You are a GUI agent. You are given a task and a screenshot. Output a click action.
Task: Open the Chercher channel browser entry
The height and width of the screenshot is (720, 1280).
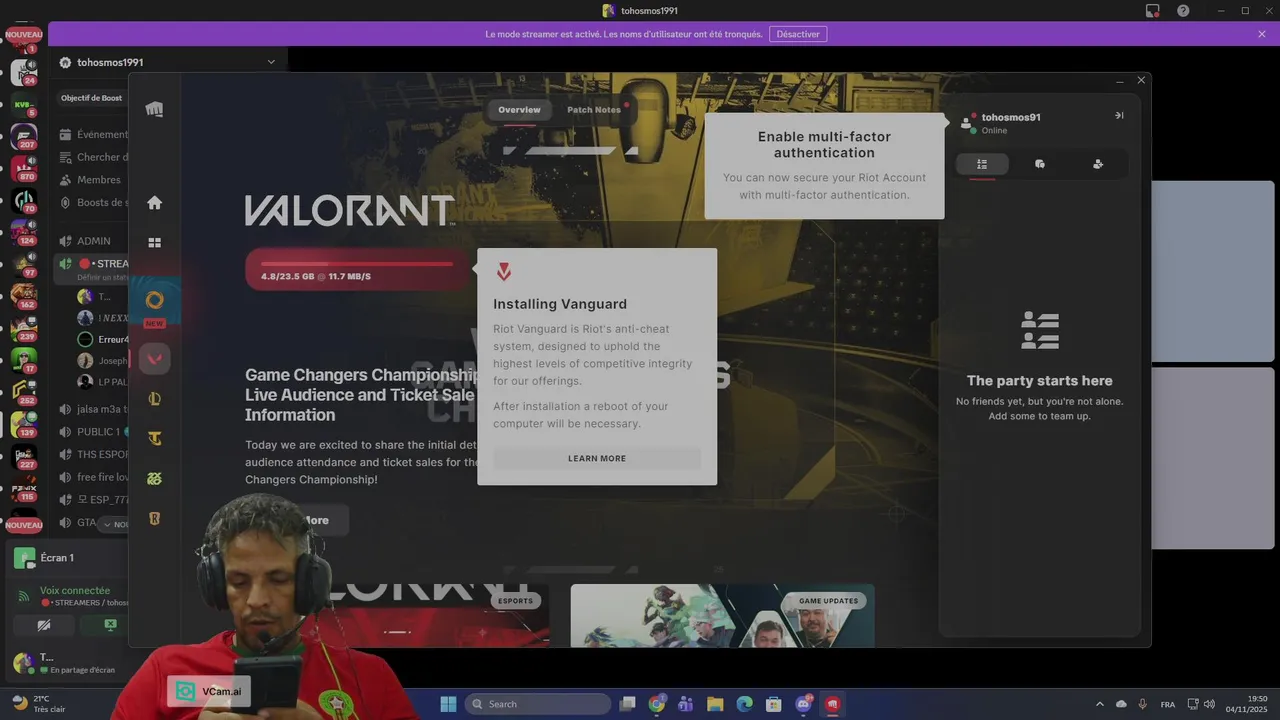92,157
